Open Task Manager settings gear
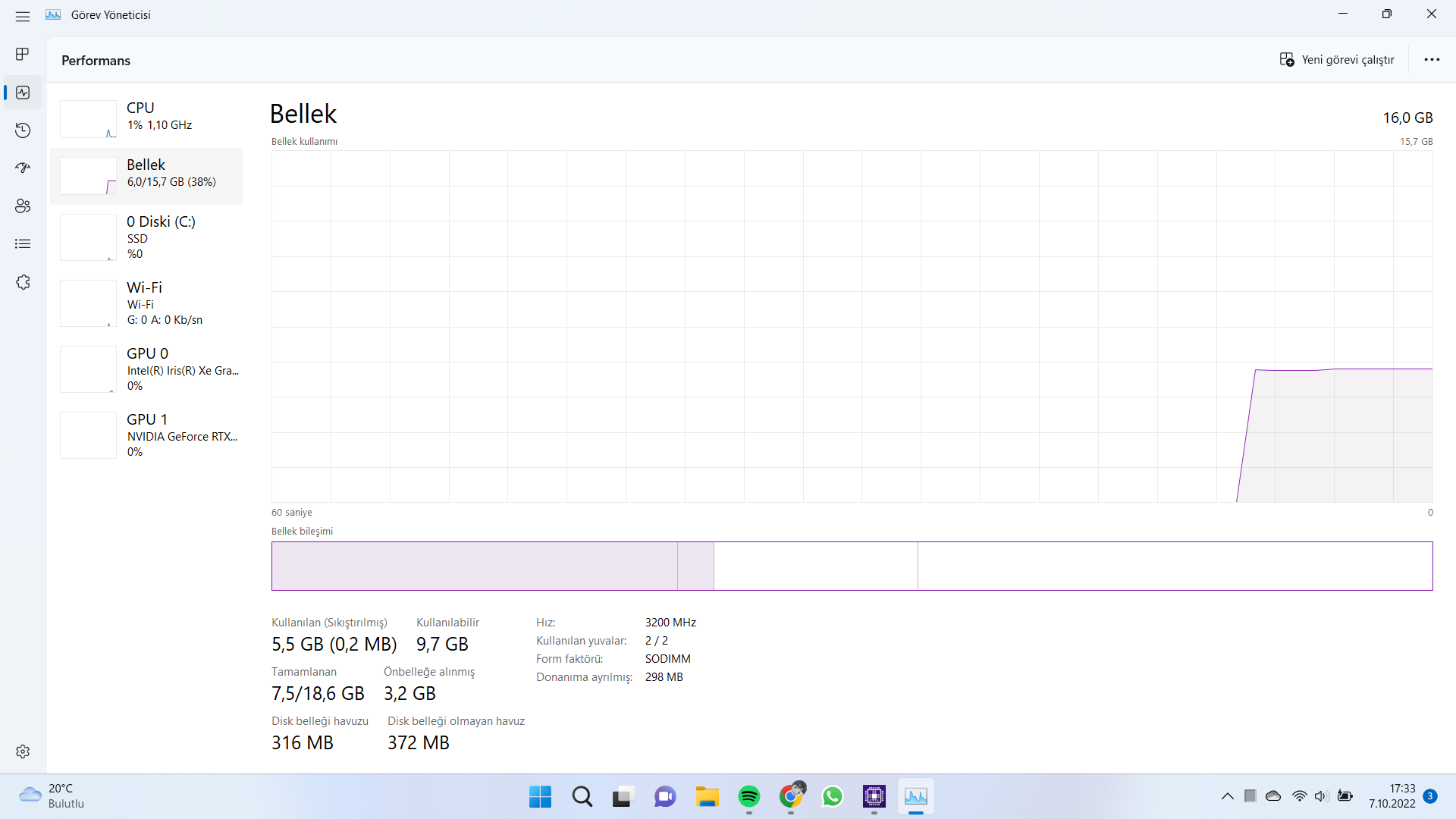1456x819 pixels. point(23,752)
